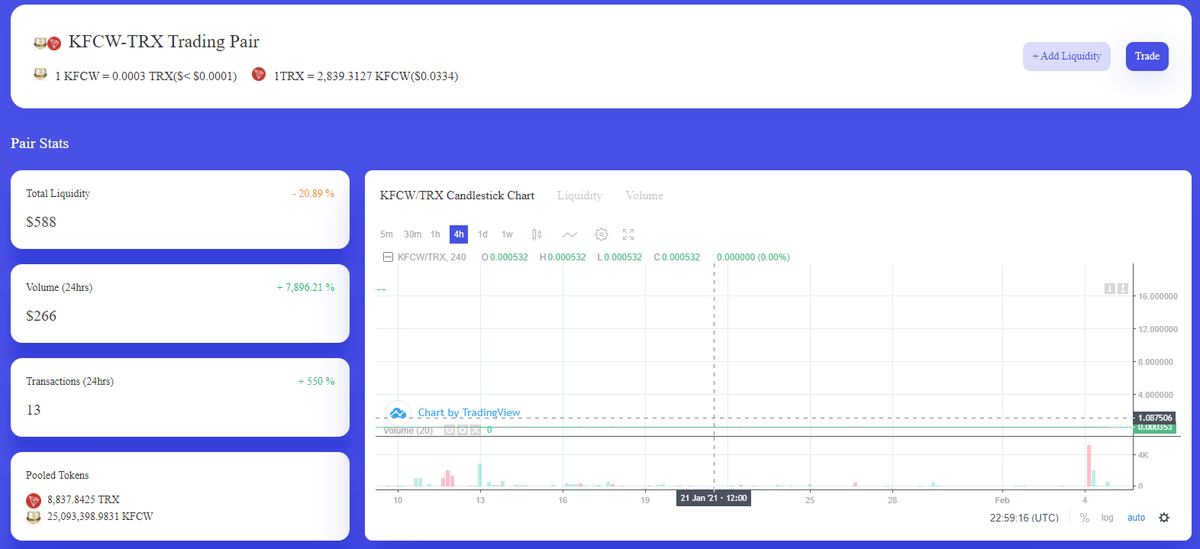Screen dimensions: 1200x549
Task: Click the 1.087506 price axis label
Action: point(1154,417)
